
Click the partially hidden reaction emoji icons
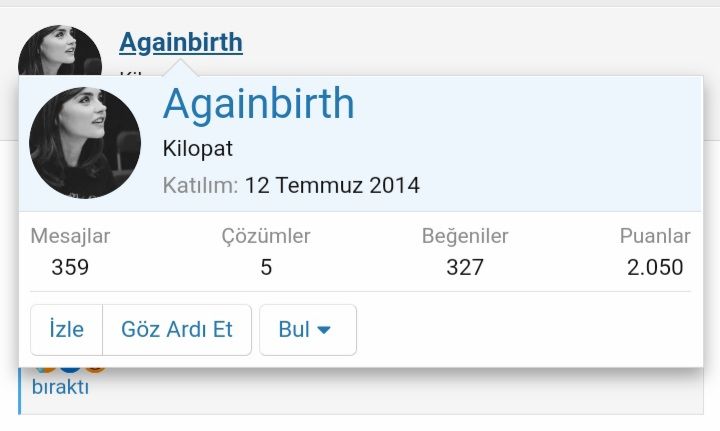[x=70, y=369]
